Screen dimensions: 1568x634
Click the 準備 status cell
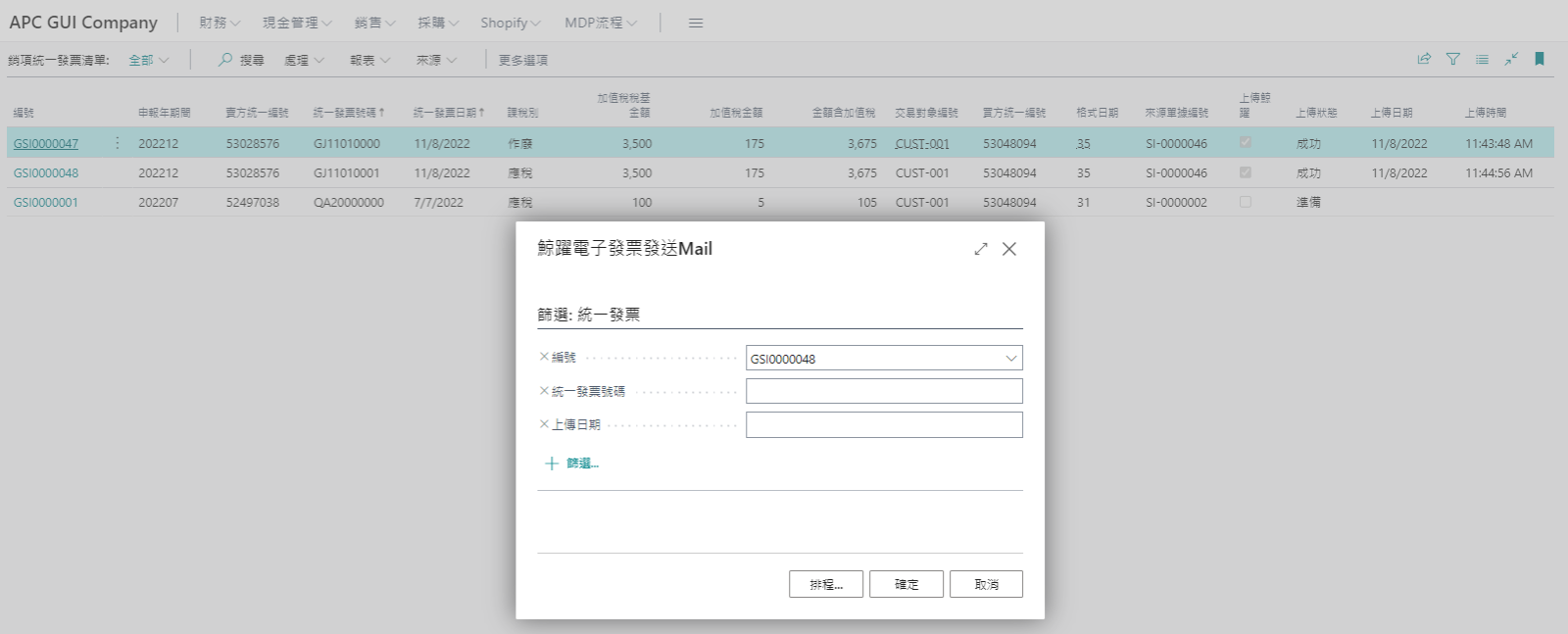click(x=1308, y=202)
